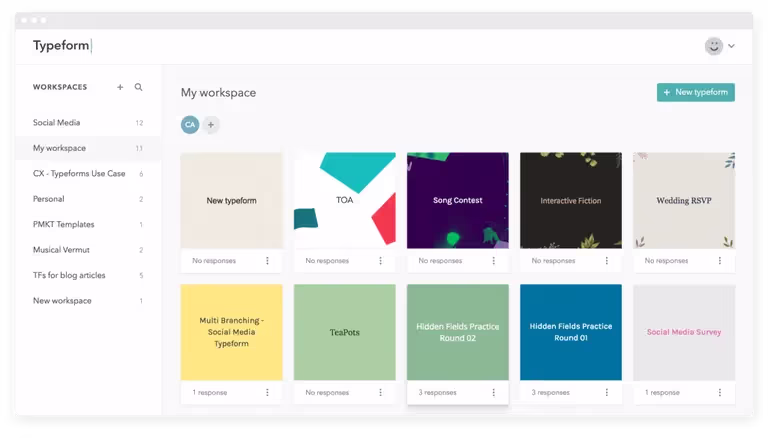Click the 'My workspace' page heading
Image resolution: width=768 pixels, height=438 pixels.
tap(218, 93)
